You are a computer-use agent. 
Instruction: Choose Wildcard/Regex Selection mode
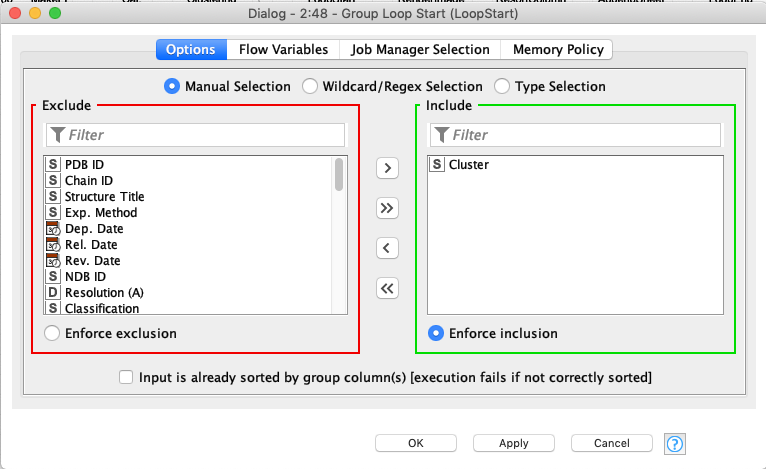tap(310, 87)
